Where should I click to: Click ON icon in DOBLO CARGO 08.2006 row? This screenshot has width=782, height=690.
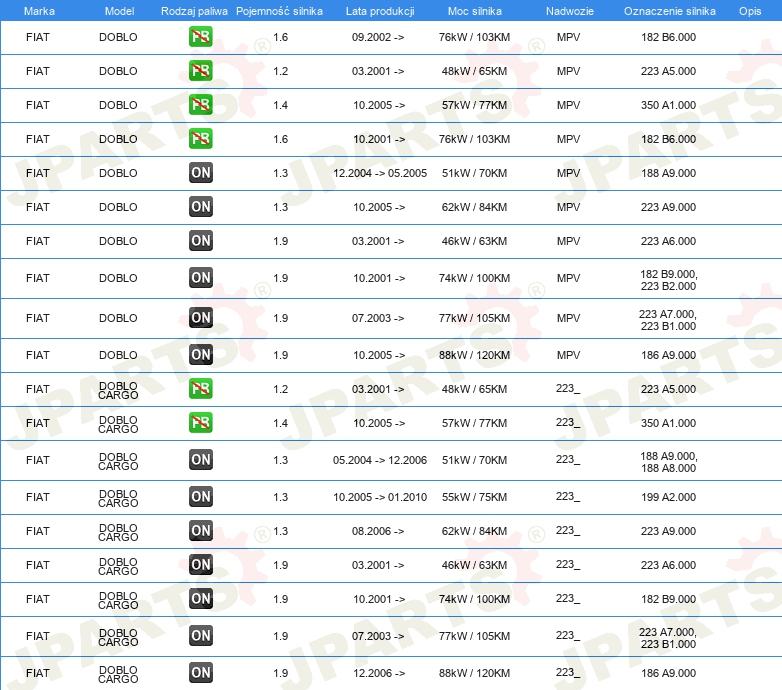(200, 530)
